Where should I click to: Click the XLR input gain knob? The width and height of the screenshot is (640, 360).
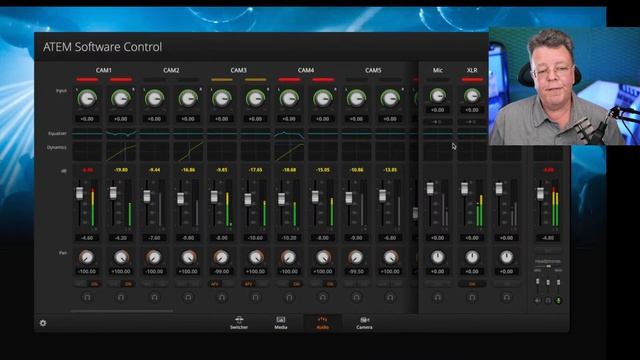(x=472, y=96)
